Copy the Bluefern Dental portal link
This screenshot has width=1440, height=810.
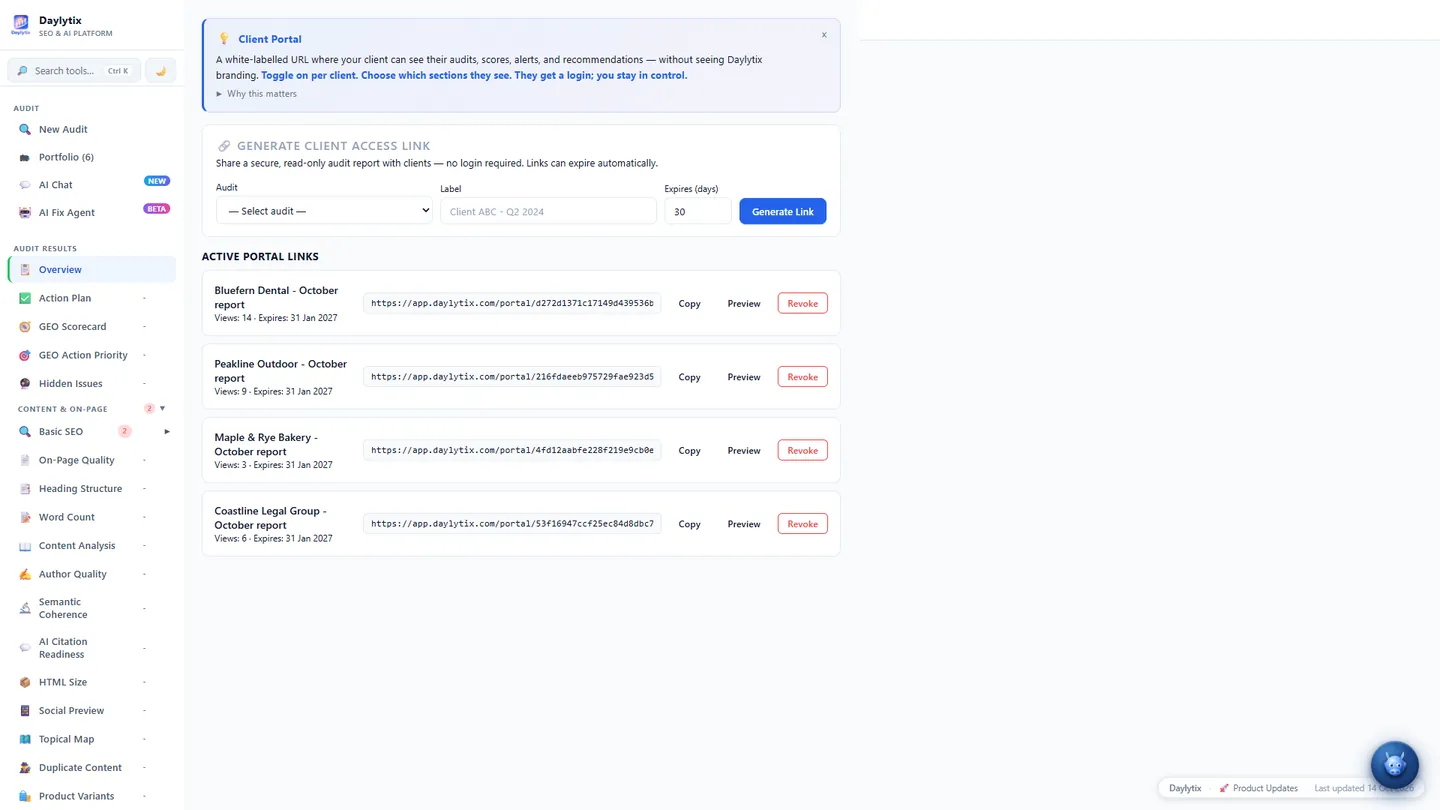click(690, 303)
